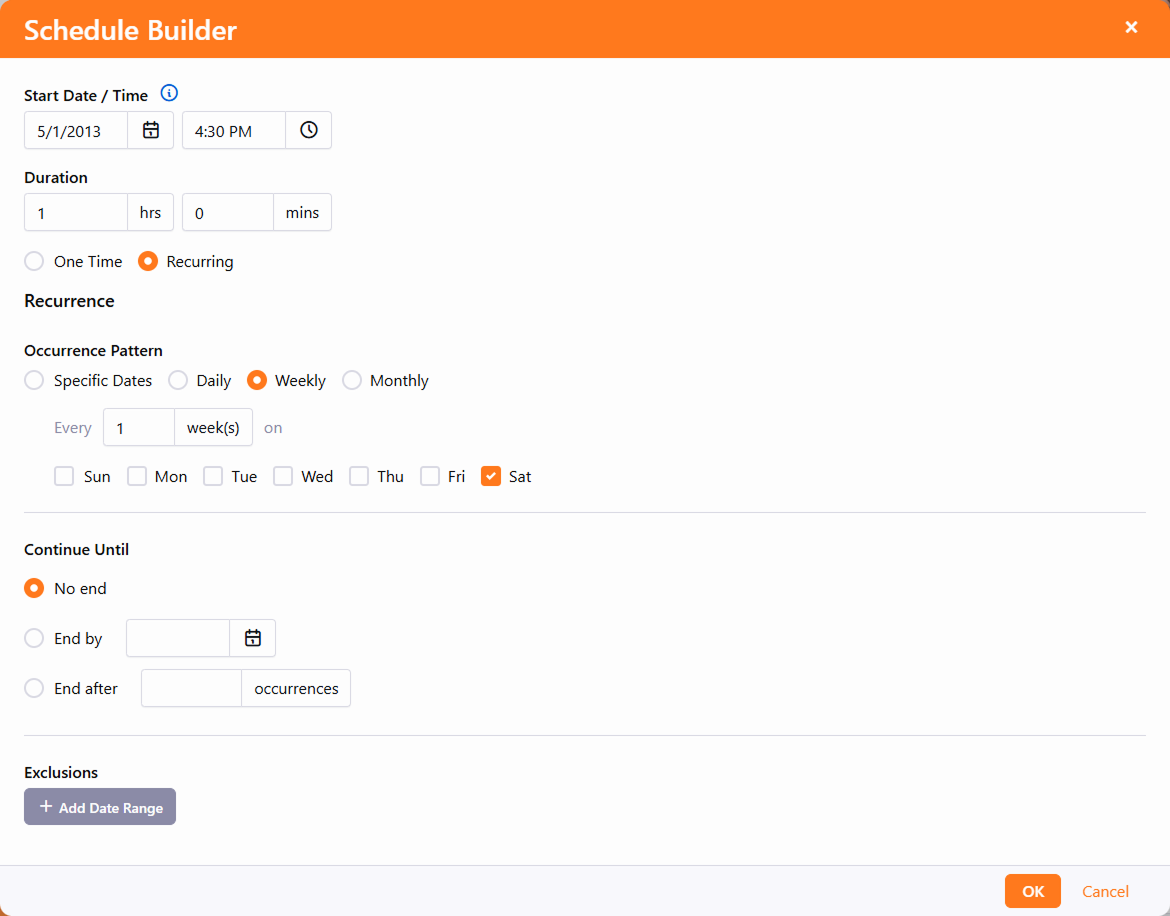Close the Schedule Builder dialog

tap(1131, 28)
